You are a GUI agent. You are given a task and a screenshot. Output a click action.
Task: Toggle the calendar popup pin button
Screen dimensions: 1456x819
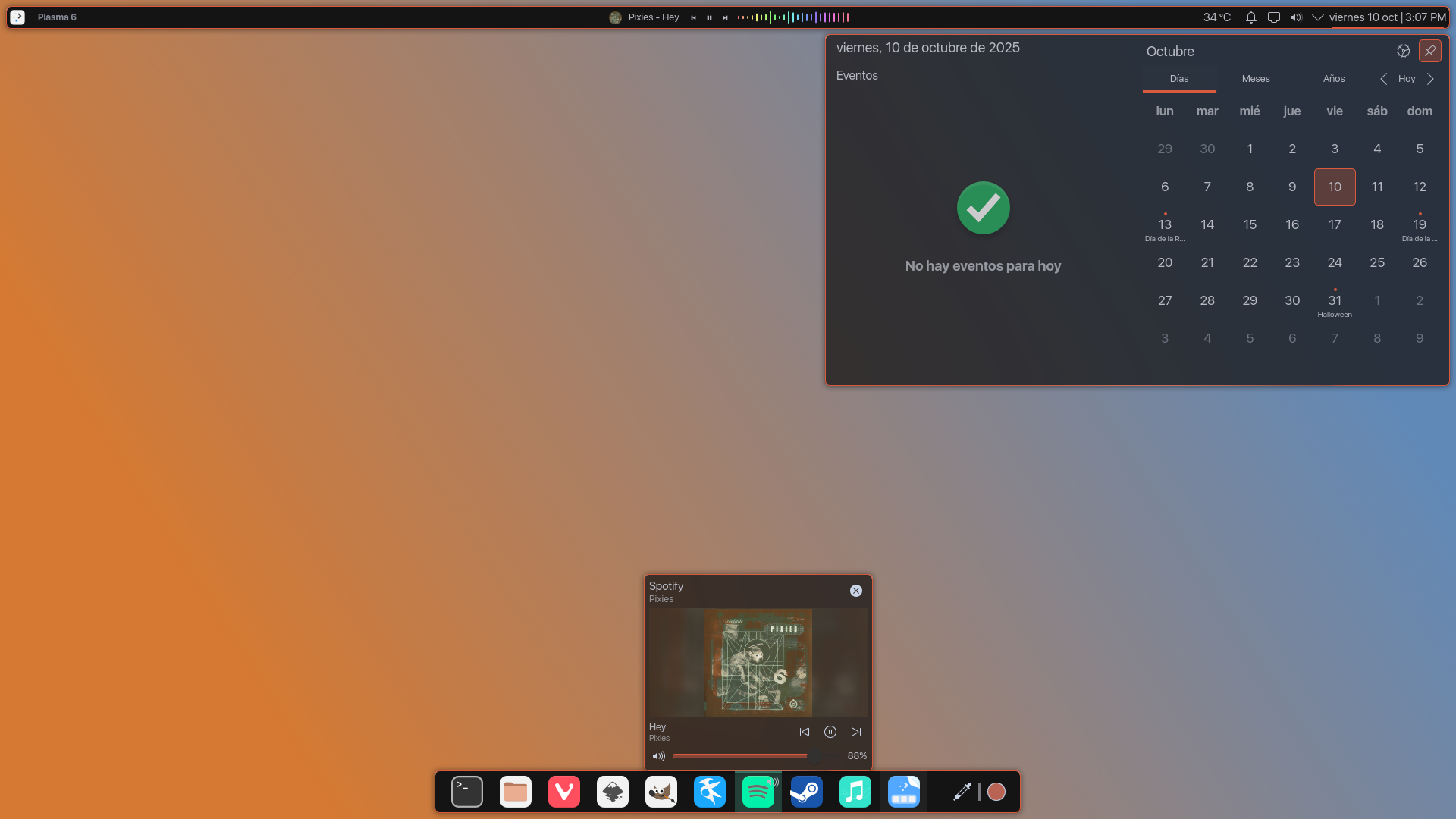coord(1430,51)
